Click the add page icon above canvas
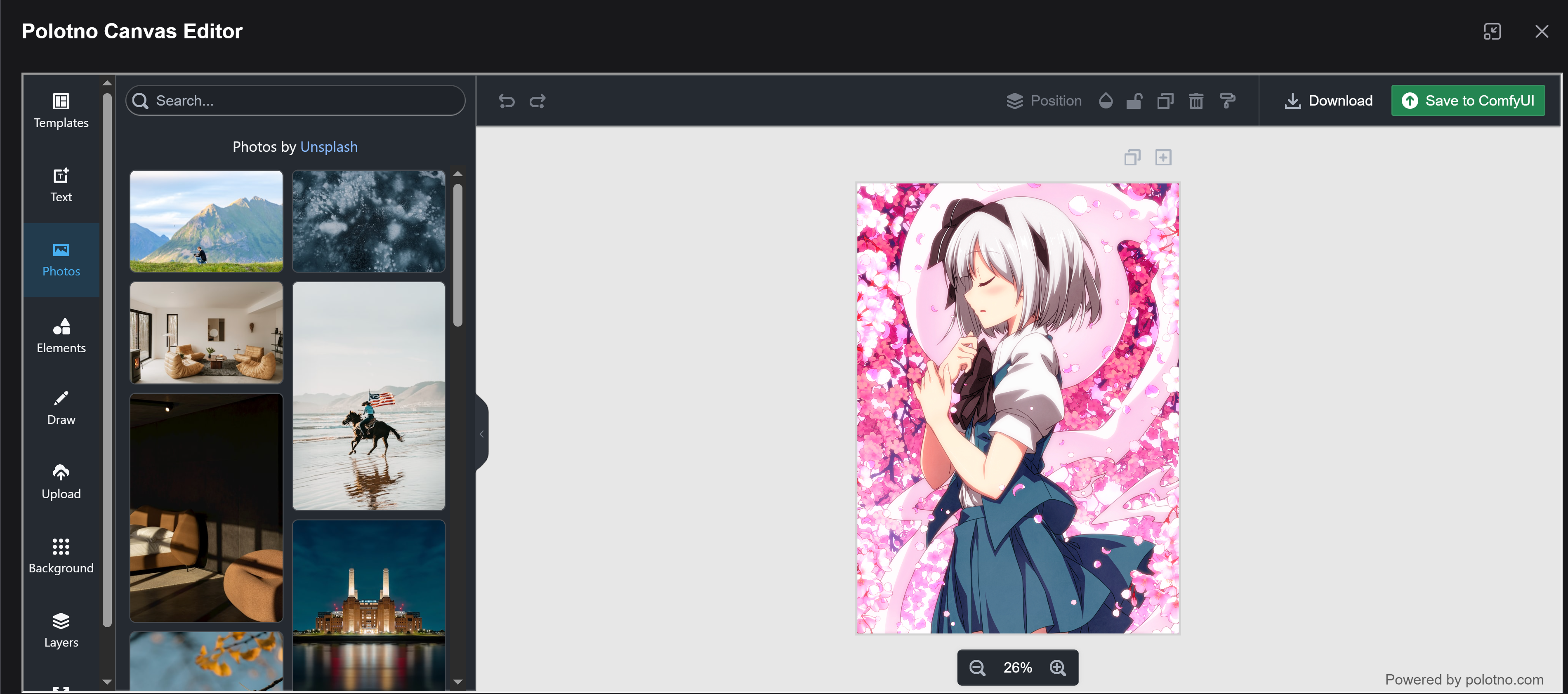Image resolution: width=1568 pixels, height=694 pixels. tap(1163, 158)
